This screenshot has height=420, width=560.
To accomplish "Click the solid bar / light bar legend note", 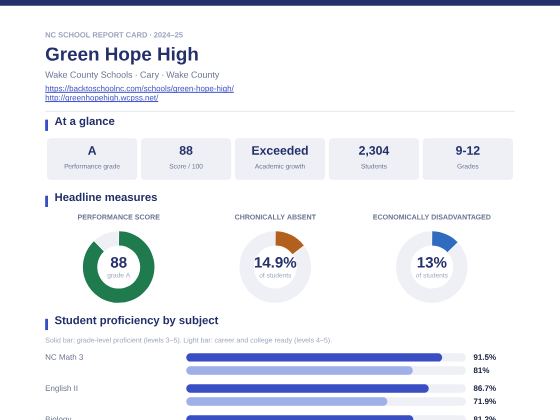I will click(188, 340).
